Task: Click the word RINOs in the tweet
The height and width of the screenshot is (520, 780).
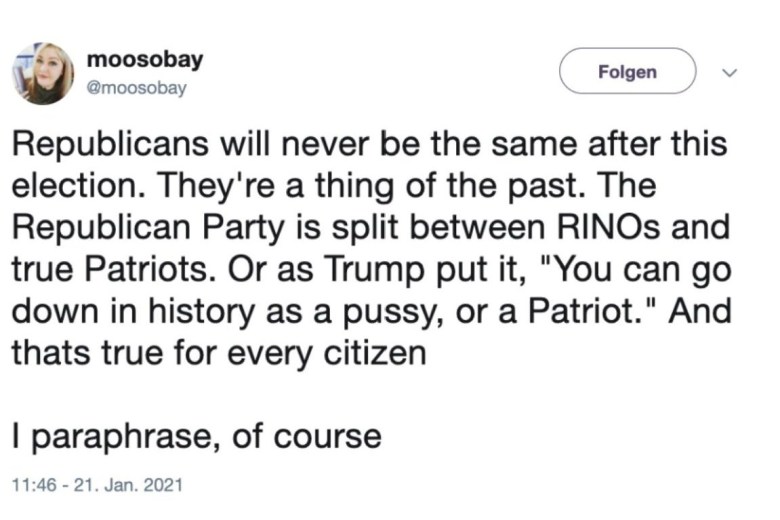Action: 608,227
